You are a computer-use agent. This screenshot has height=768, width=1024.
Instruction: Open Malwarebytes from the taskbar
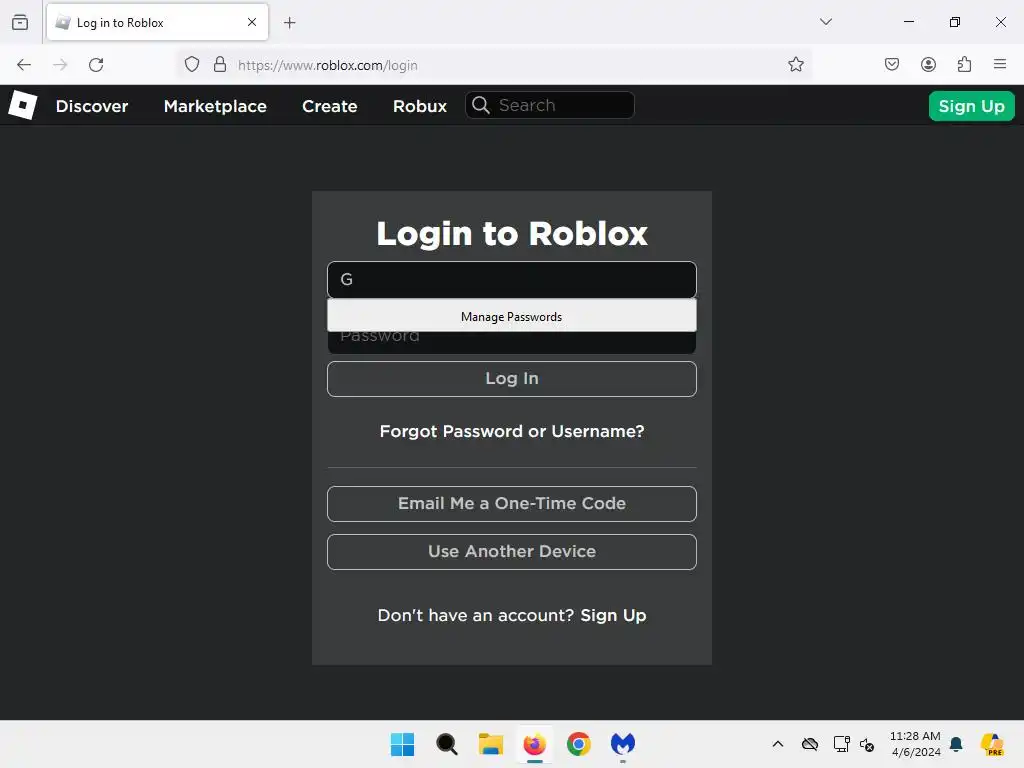point(623,744)
